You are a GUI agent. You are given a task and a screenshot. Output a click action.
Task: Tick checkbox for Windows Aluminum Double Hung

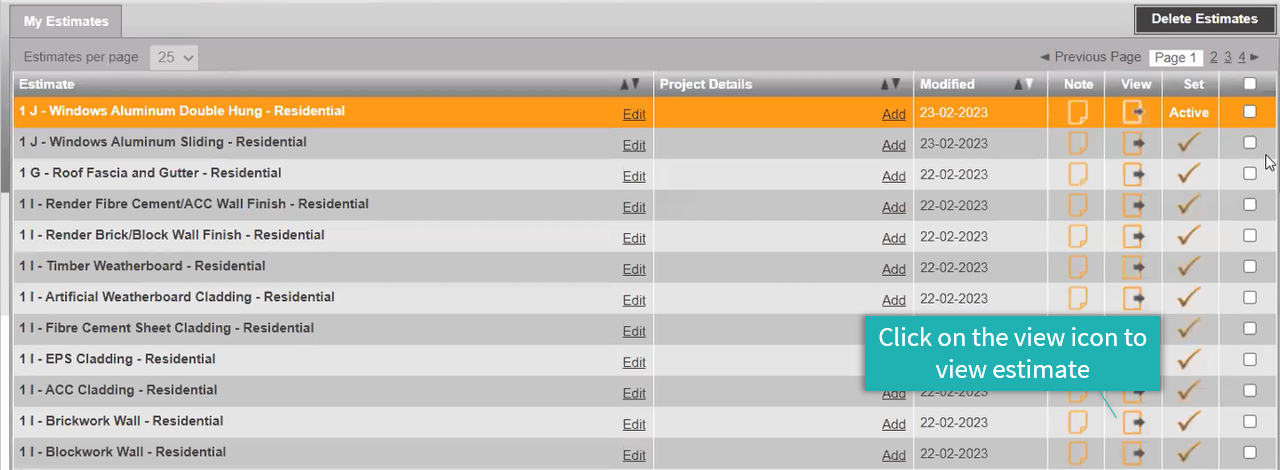point(1249,112)
